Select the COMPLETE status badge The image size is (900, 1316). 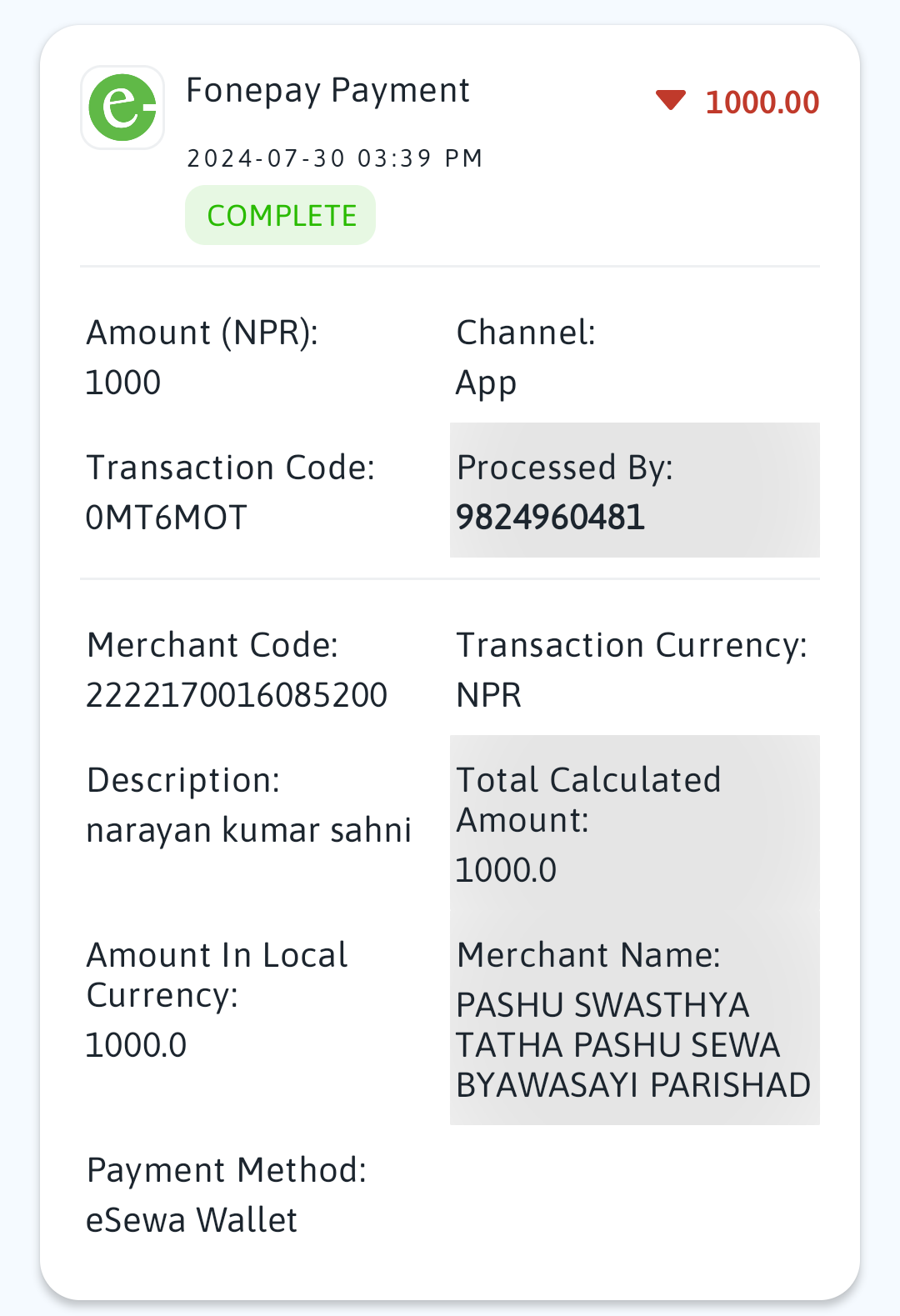pyautogui.click(x=281, y=215)
